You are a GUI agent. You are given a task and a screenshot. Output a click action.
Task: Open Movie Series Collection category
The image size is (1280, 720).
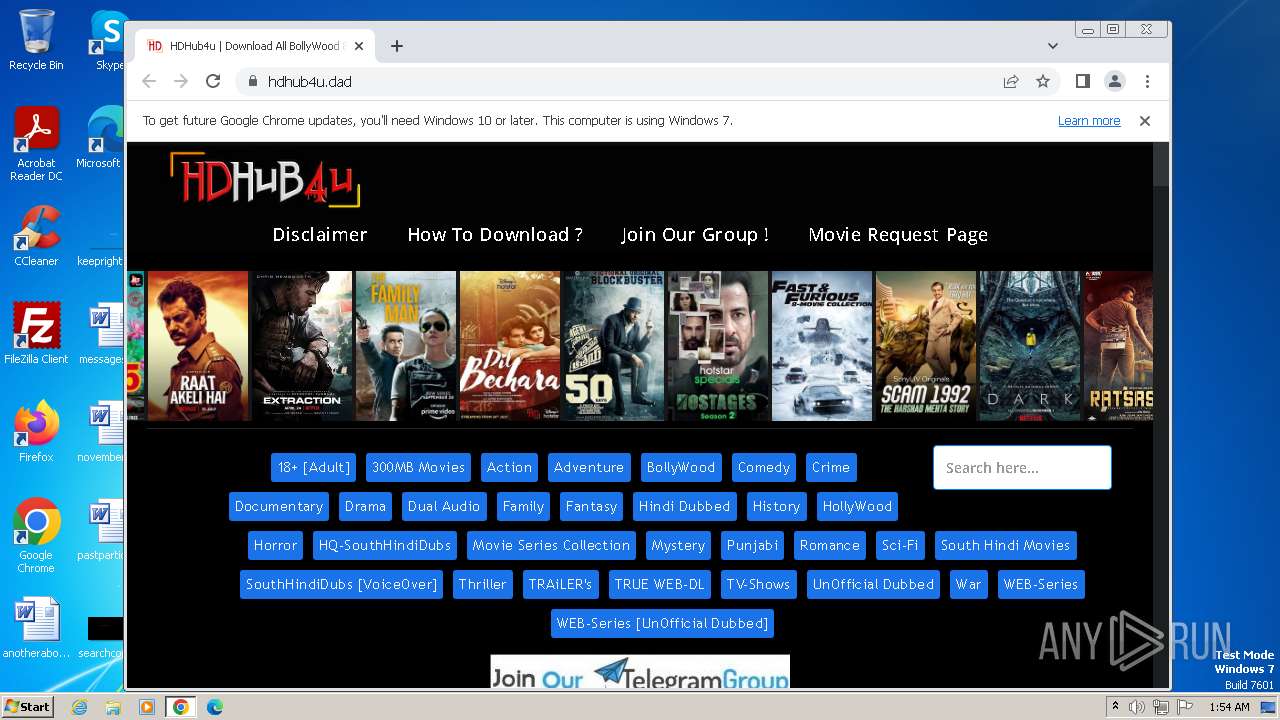click(551, 546)
